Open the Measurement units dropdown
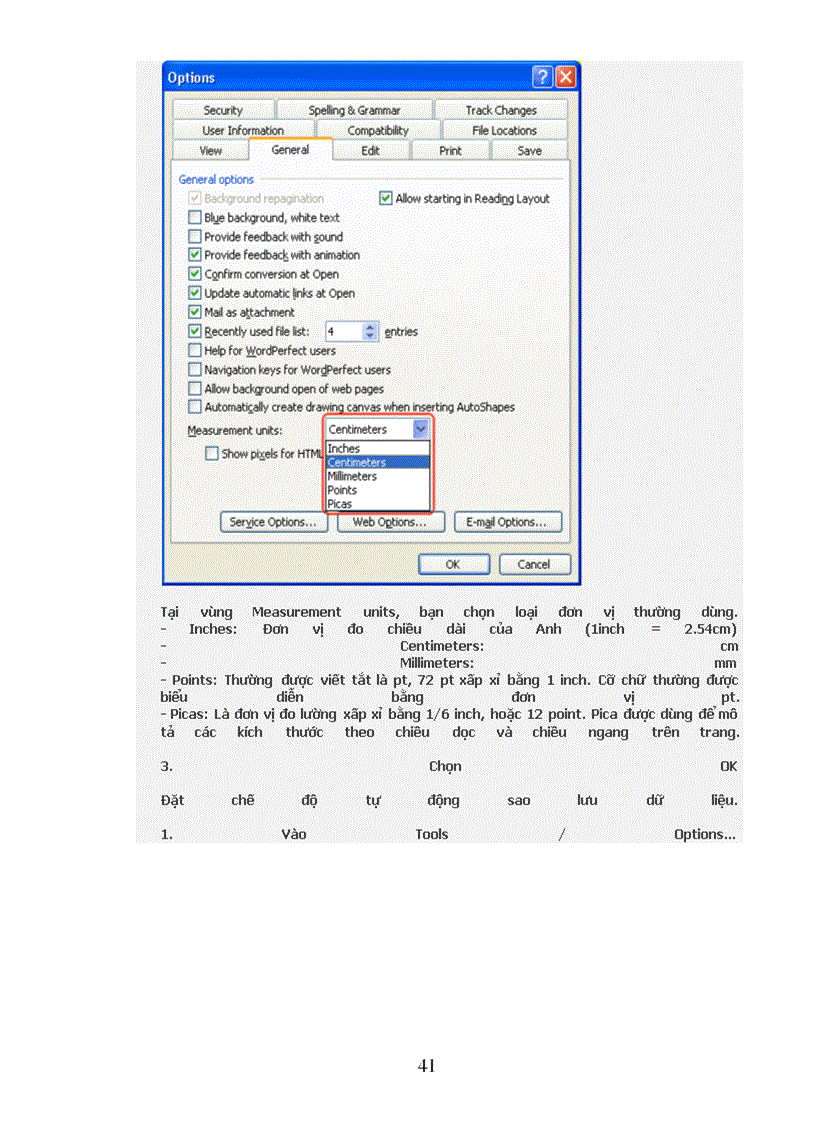Viewport: 816px width, 1123px height. [x=420, y=429]
